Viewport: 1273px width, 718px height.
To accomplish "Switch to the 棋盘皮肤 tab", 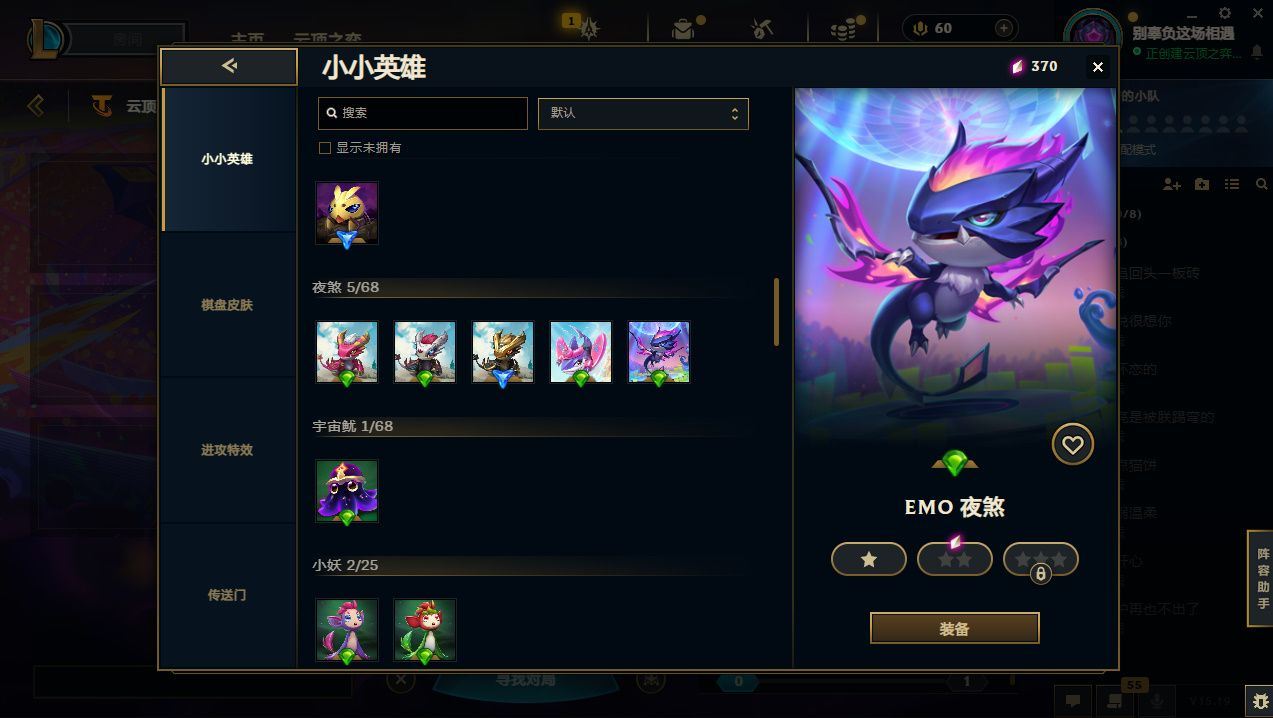I will click(x=227, y=305).
